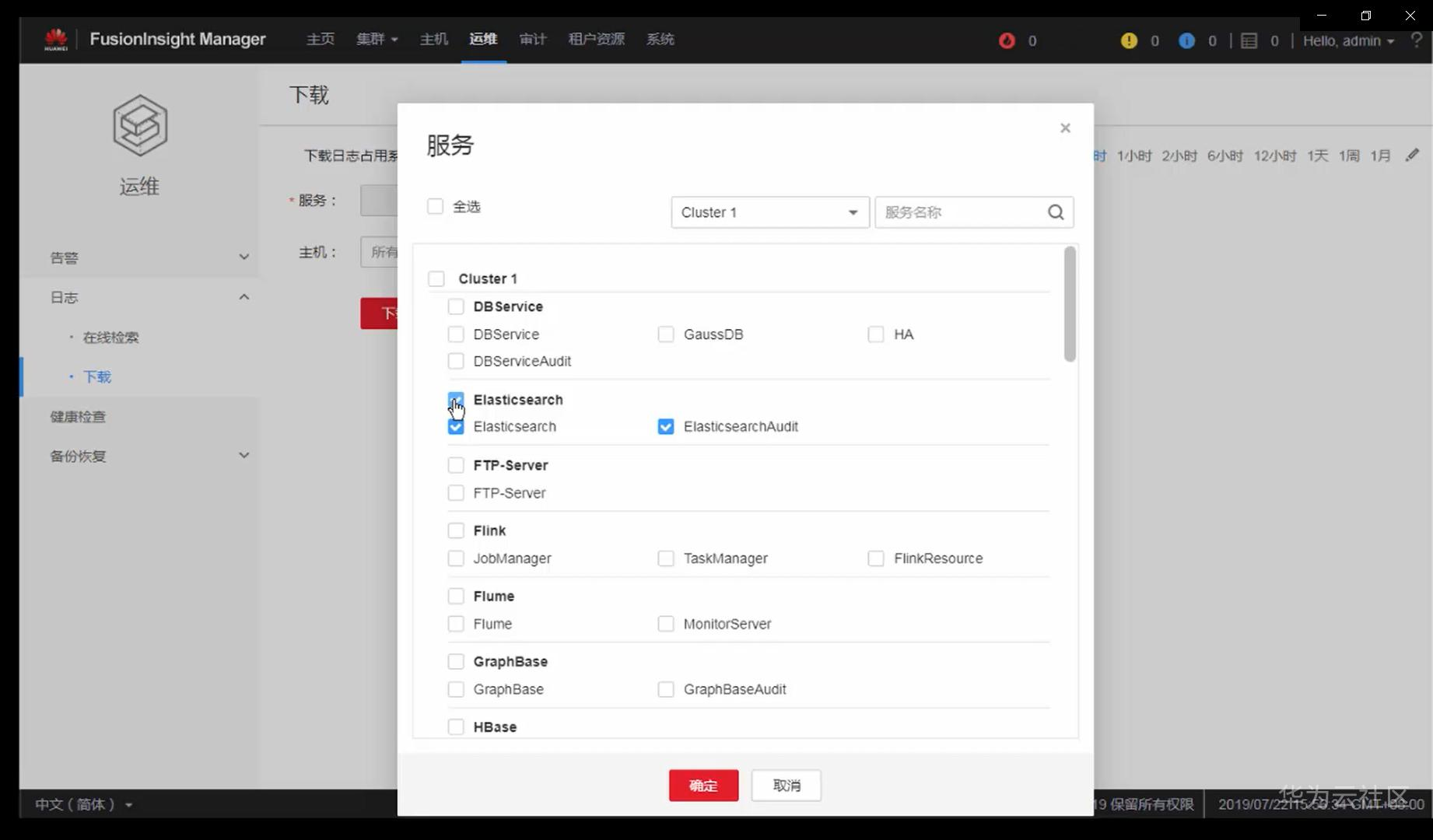Check the Flume group header checkbox

point(456,596)
